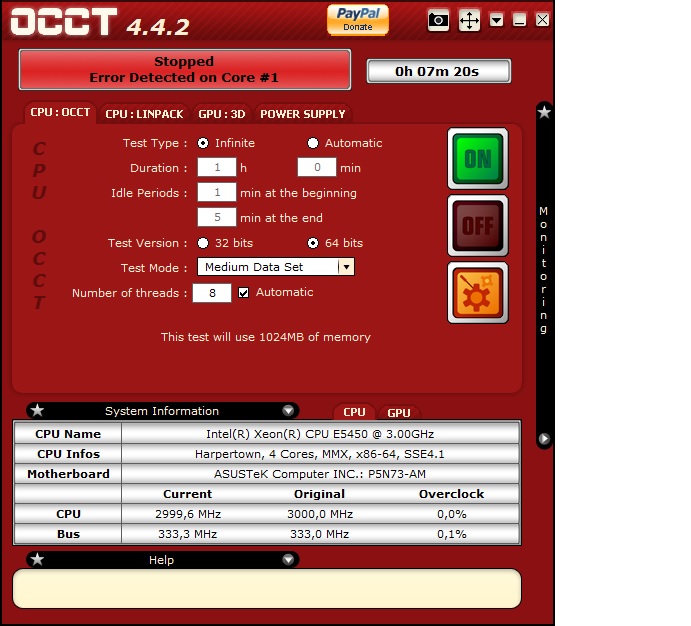Click the 0,1% bus overclock value
Screen dimensions: 691x626
452,534
